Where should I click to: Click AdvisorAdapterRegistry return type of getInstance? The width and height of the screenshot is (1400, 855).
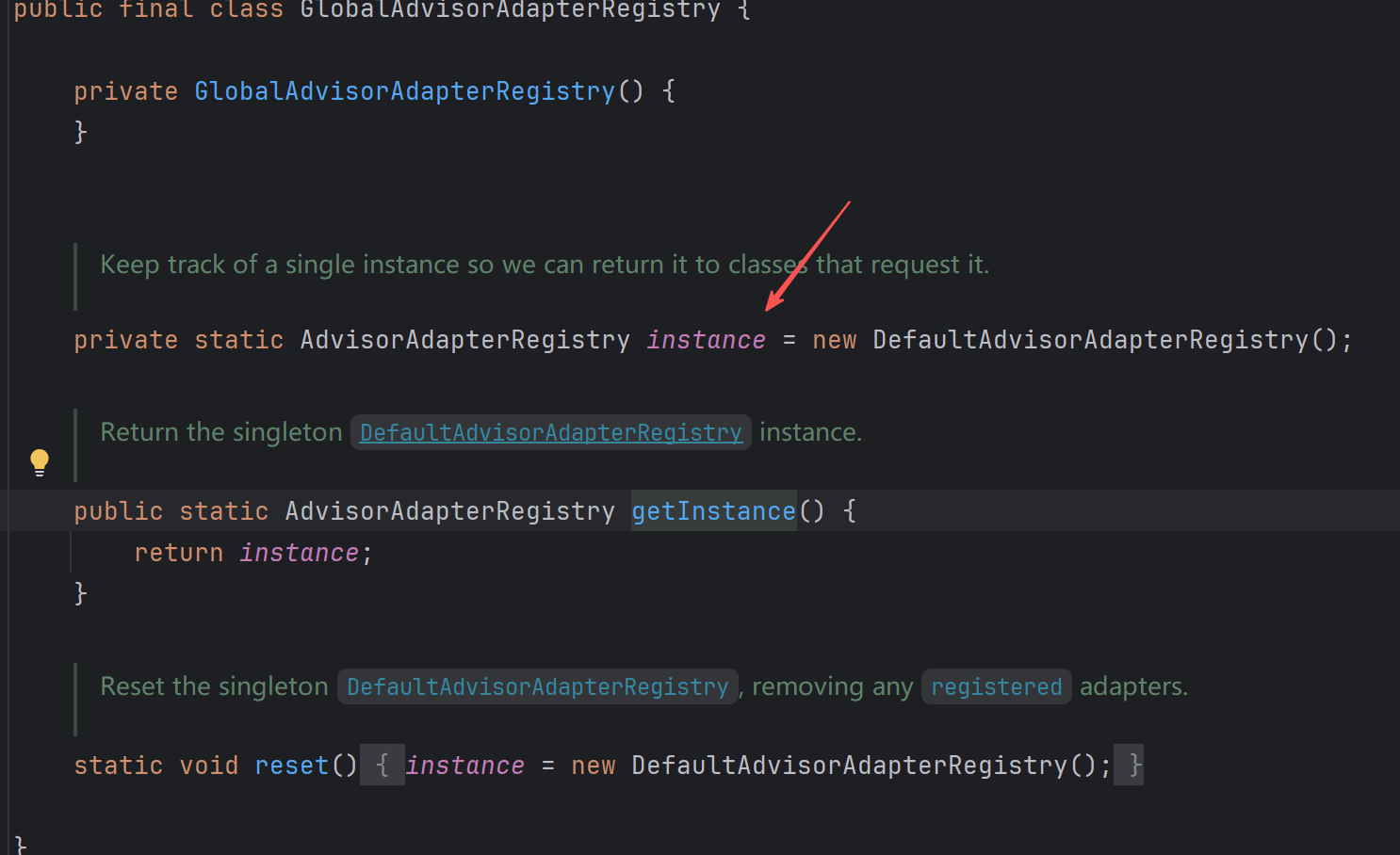(449, 511)
